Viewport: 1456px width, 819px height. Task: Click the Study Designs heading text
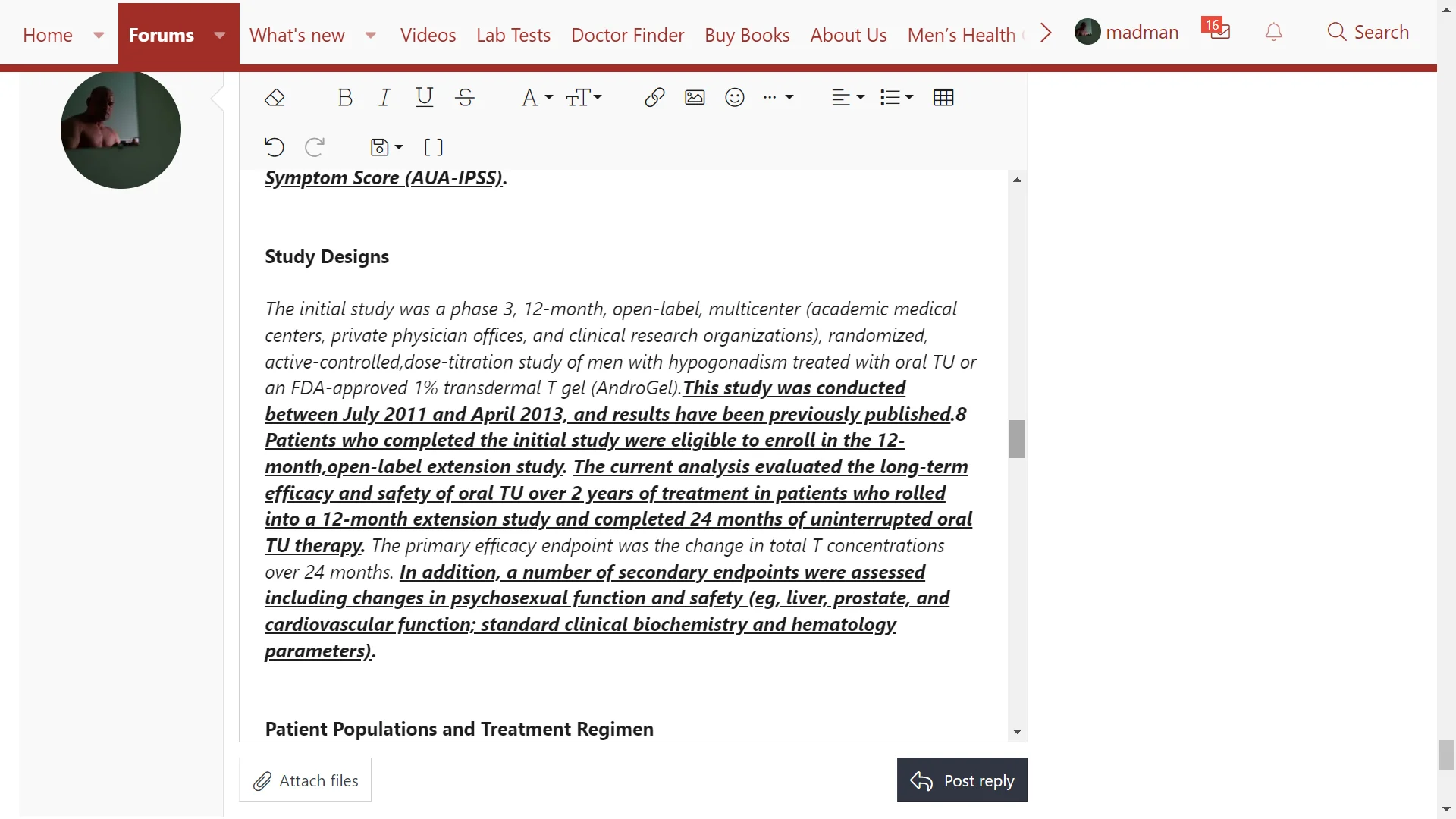327,256
